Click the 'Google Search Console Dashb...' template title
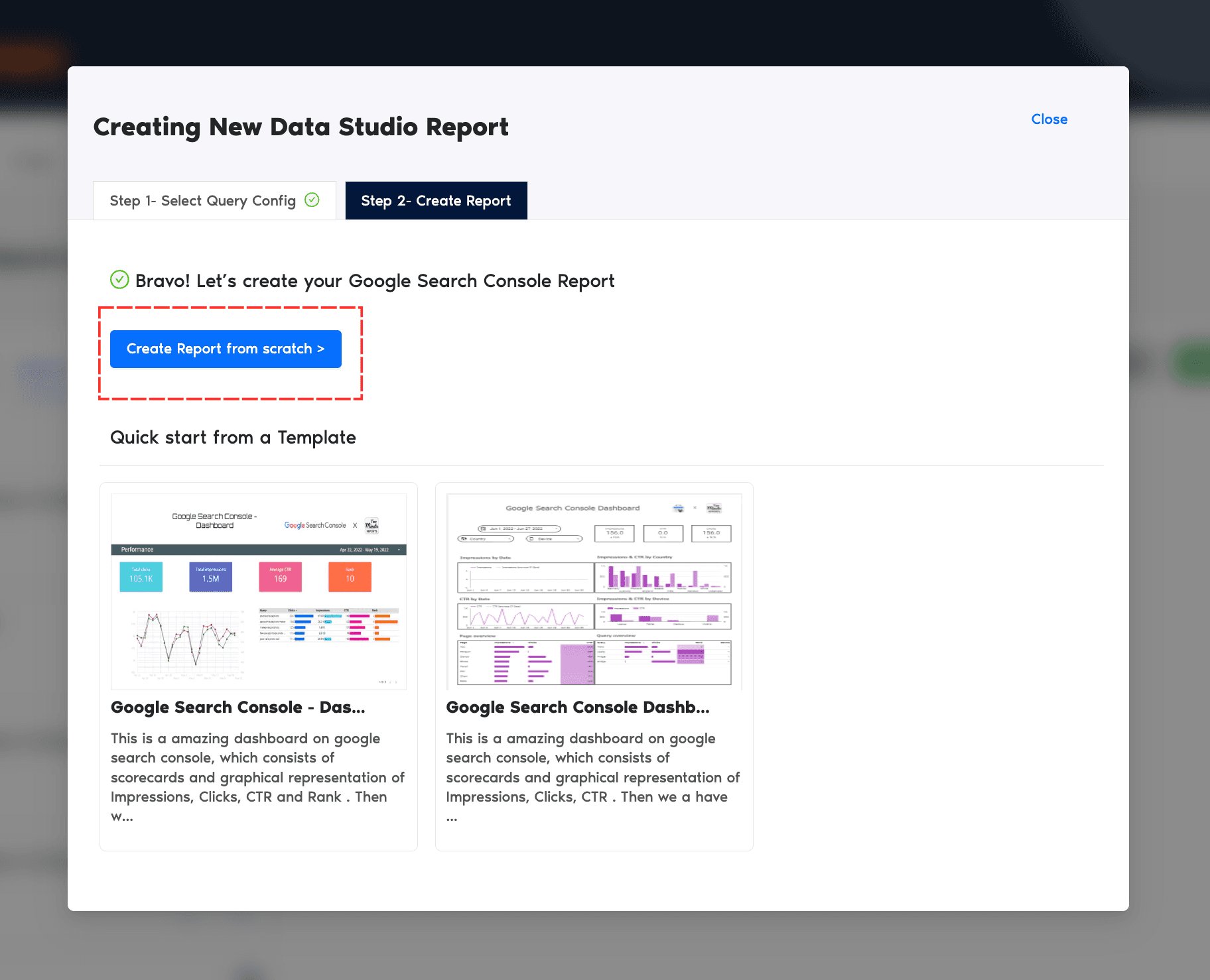 pyautogui.click(x=577, y=707)
